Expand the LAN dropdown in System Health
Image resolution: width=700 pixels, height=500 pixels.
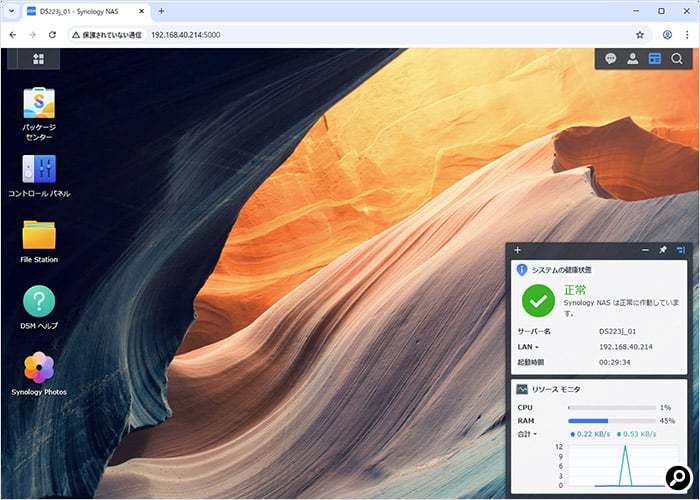click(x=528, y=347)
